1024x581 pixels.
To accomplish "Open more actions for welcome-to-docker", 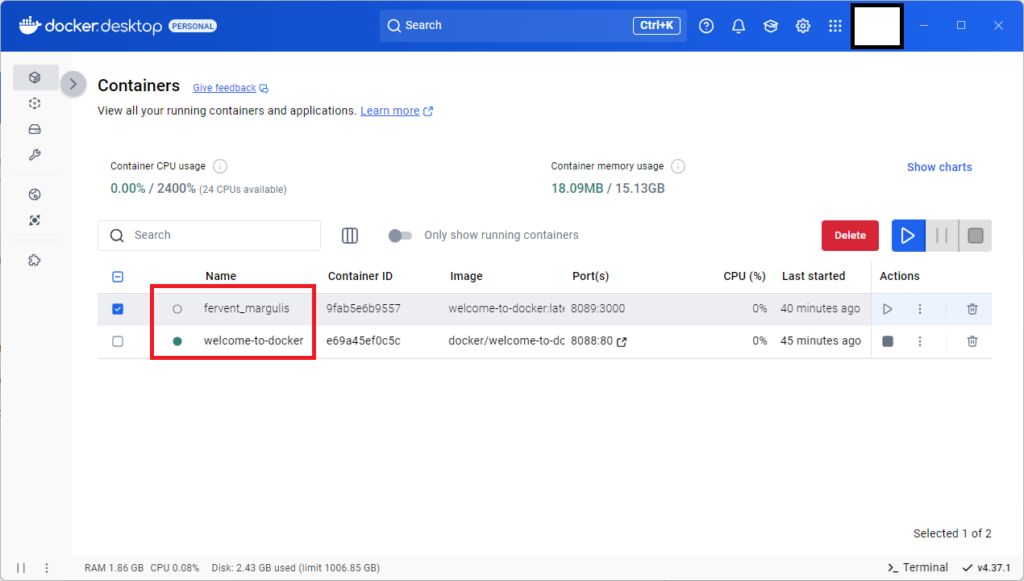I will point(920,341).
